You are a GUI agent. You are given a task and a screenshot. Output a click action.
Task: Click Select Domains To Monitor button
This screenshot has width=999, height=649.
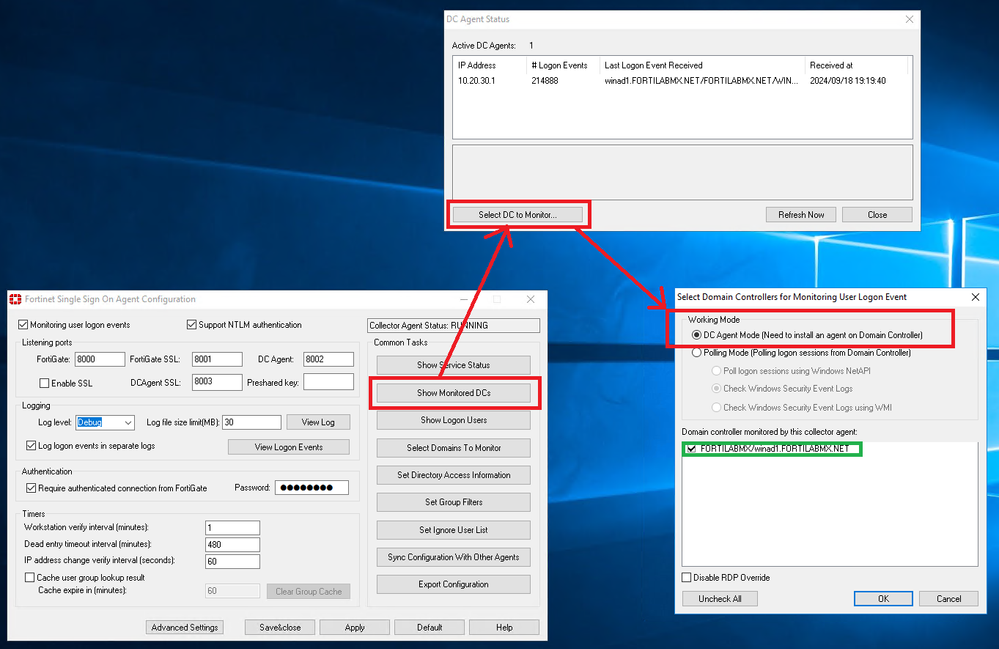tap(454, 448)
